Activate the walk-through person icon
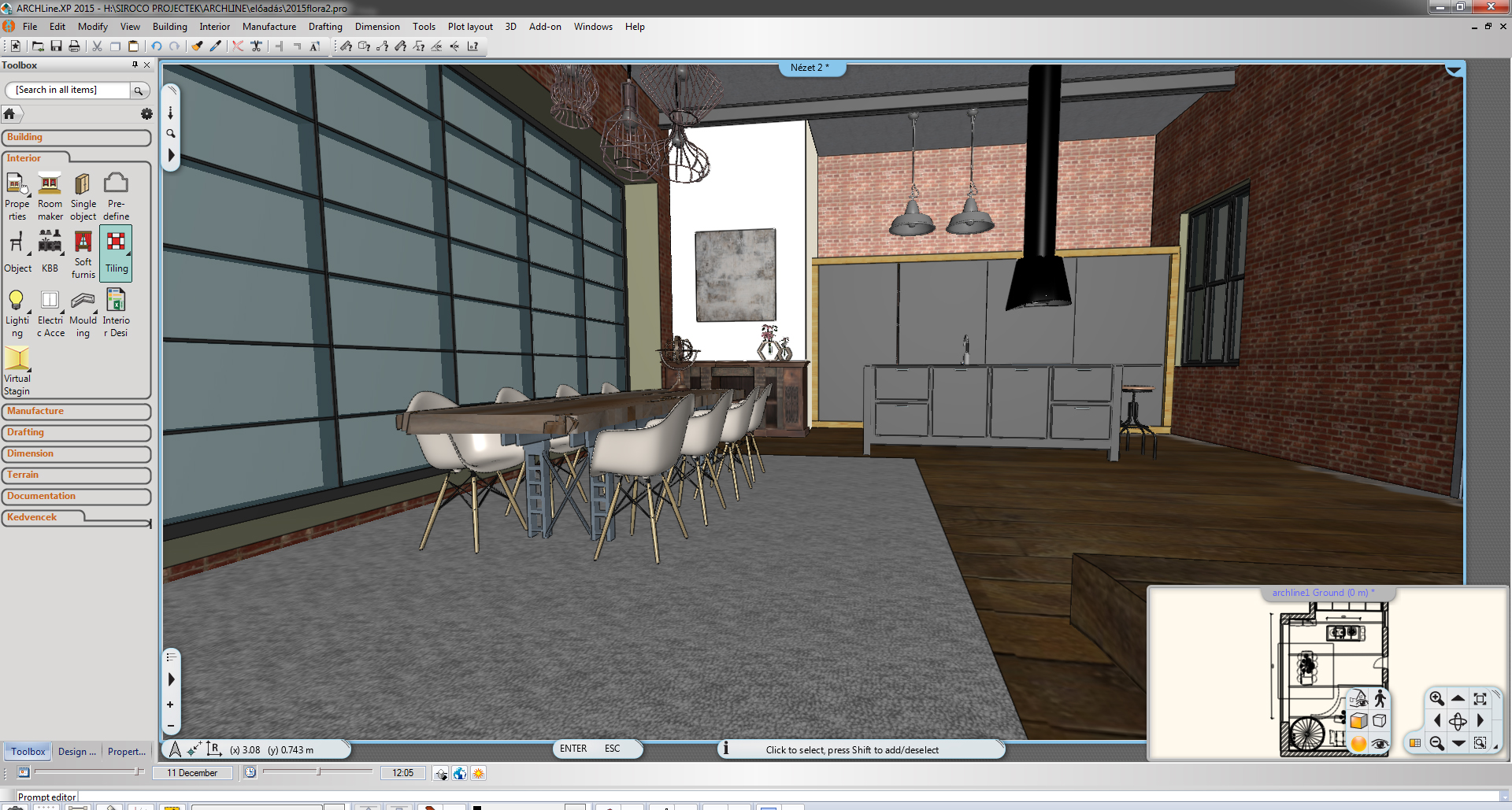1512x810 pixels. click(x=1380, y=698)
